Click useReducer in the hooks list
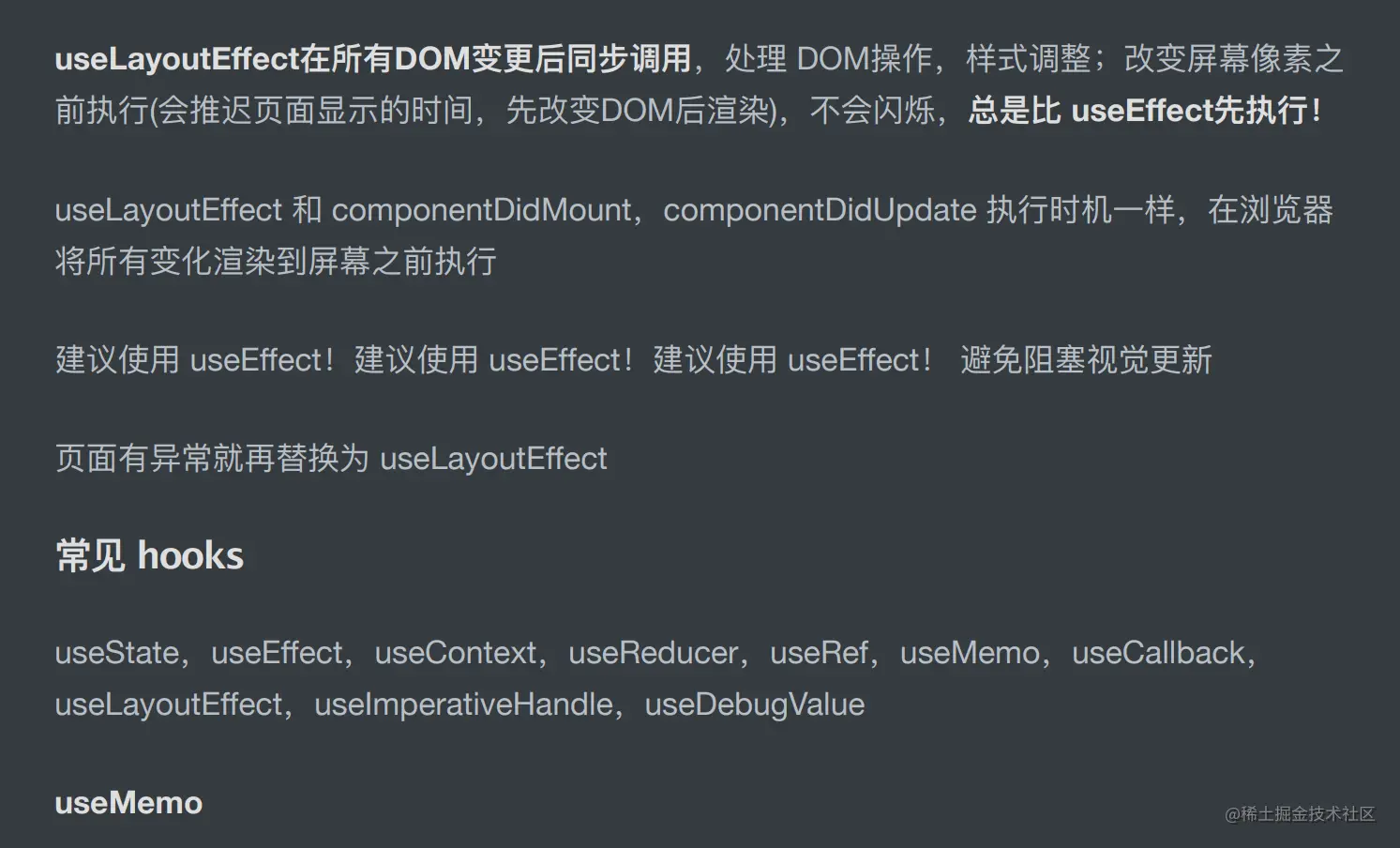The width and height of the screenshot is (1400, 848). click(653, 653)
